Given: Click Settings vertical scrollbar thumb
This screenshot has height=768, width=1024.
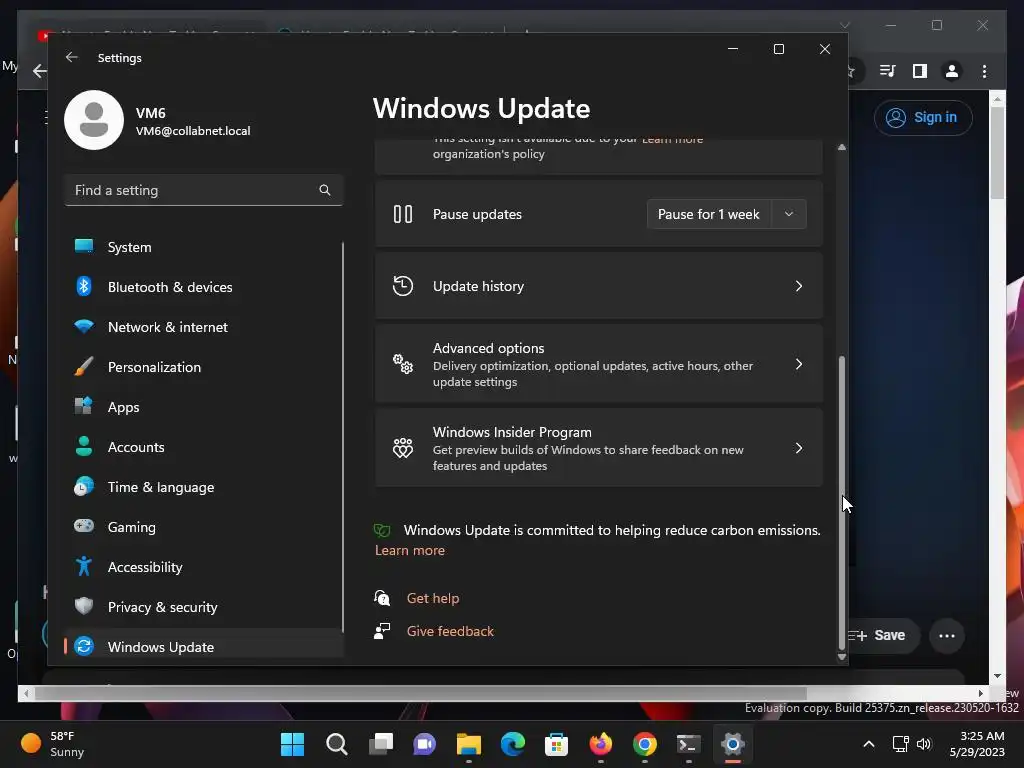Looking at the screenshot, I should click(x=842, y=503).
